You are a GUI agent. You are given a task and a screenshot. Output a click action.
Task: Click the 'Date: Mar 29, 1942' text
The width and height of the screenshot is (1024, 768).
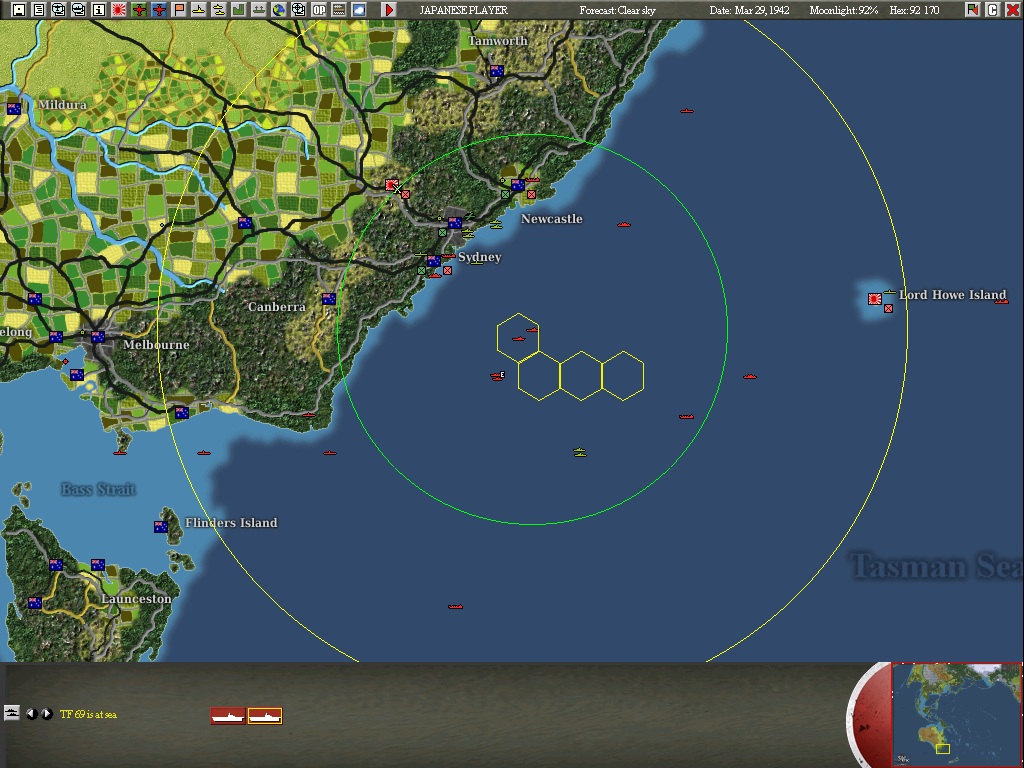(x=750, y=10)
